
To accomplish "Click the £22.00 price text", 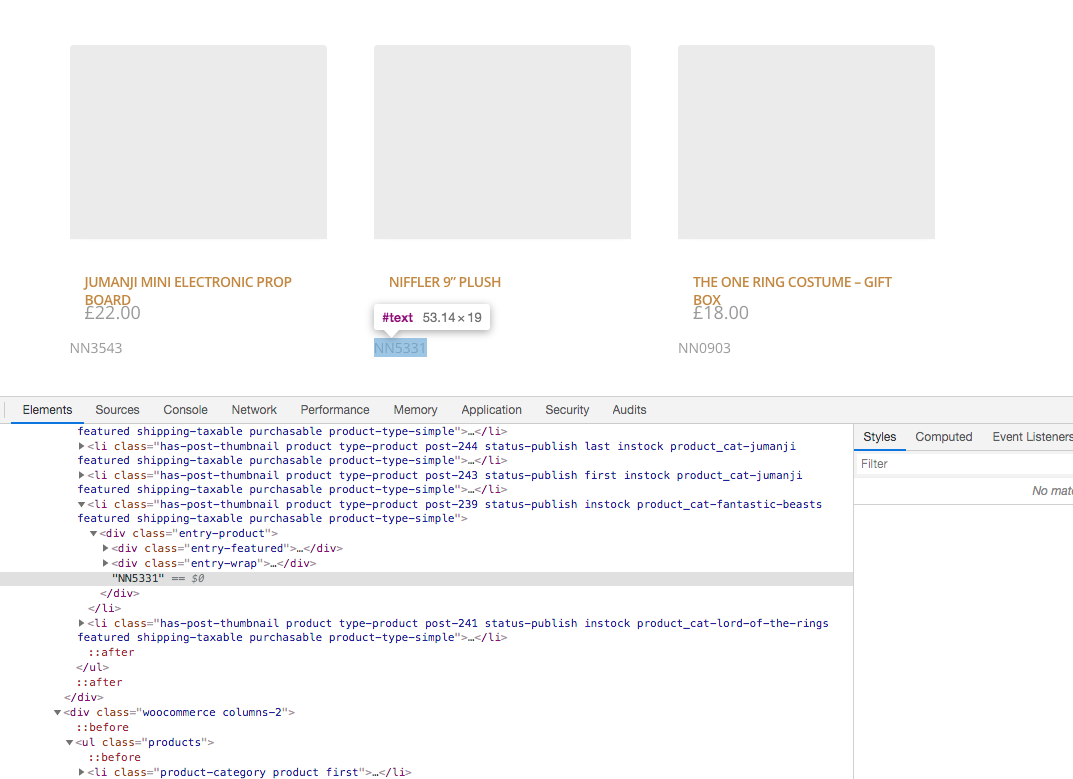I will (x=112, y=313).
